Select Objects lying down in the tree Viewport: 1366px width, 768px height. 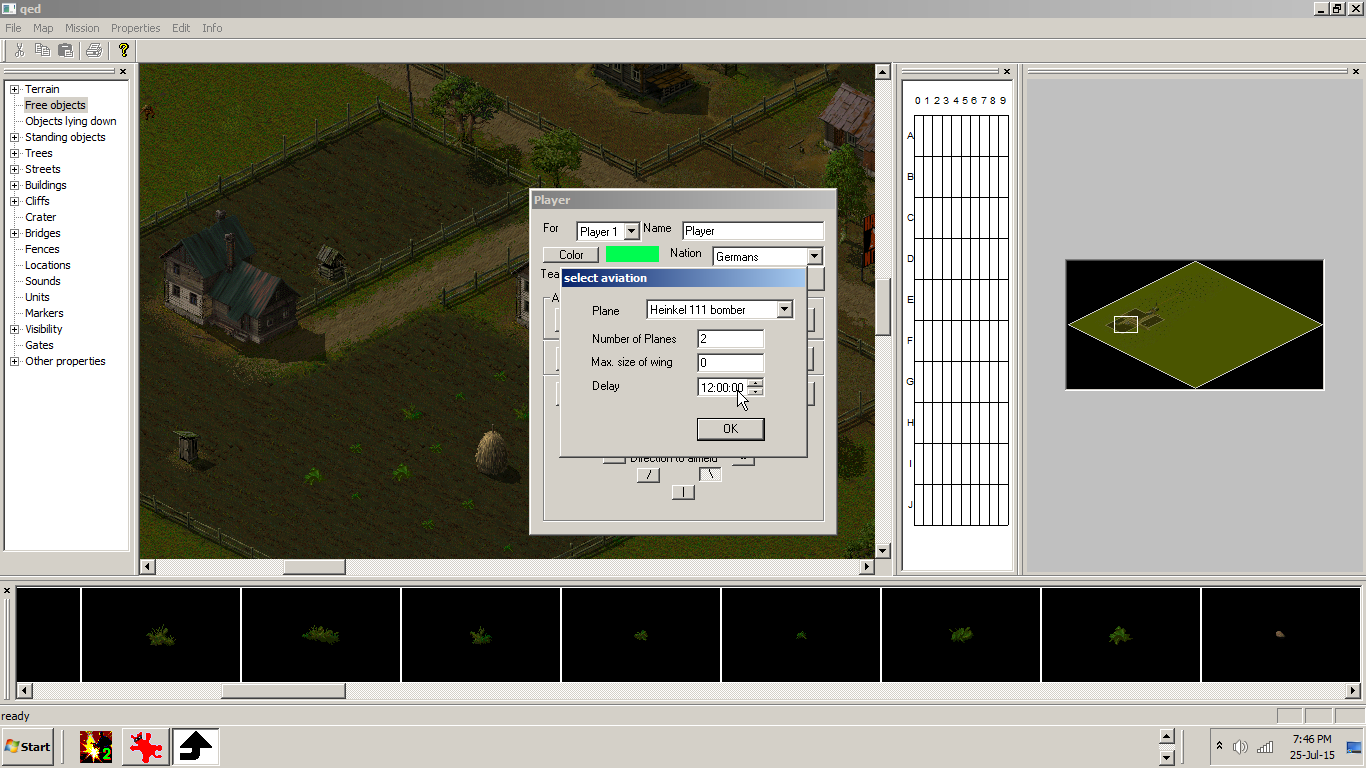71,121
